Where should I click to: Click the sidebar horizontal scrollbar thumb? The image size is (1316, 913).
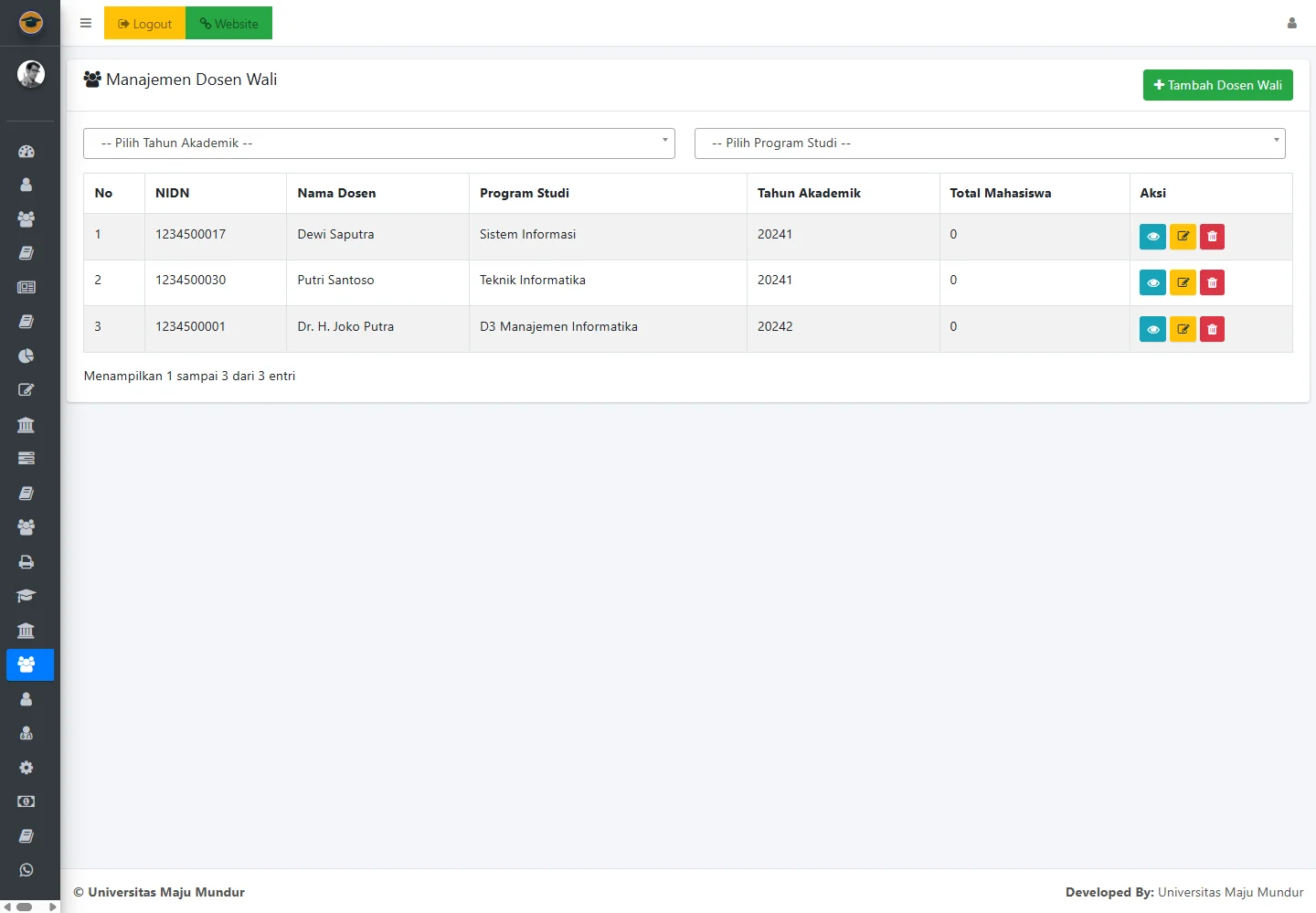(25, 907)
